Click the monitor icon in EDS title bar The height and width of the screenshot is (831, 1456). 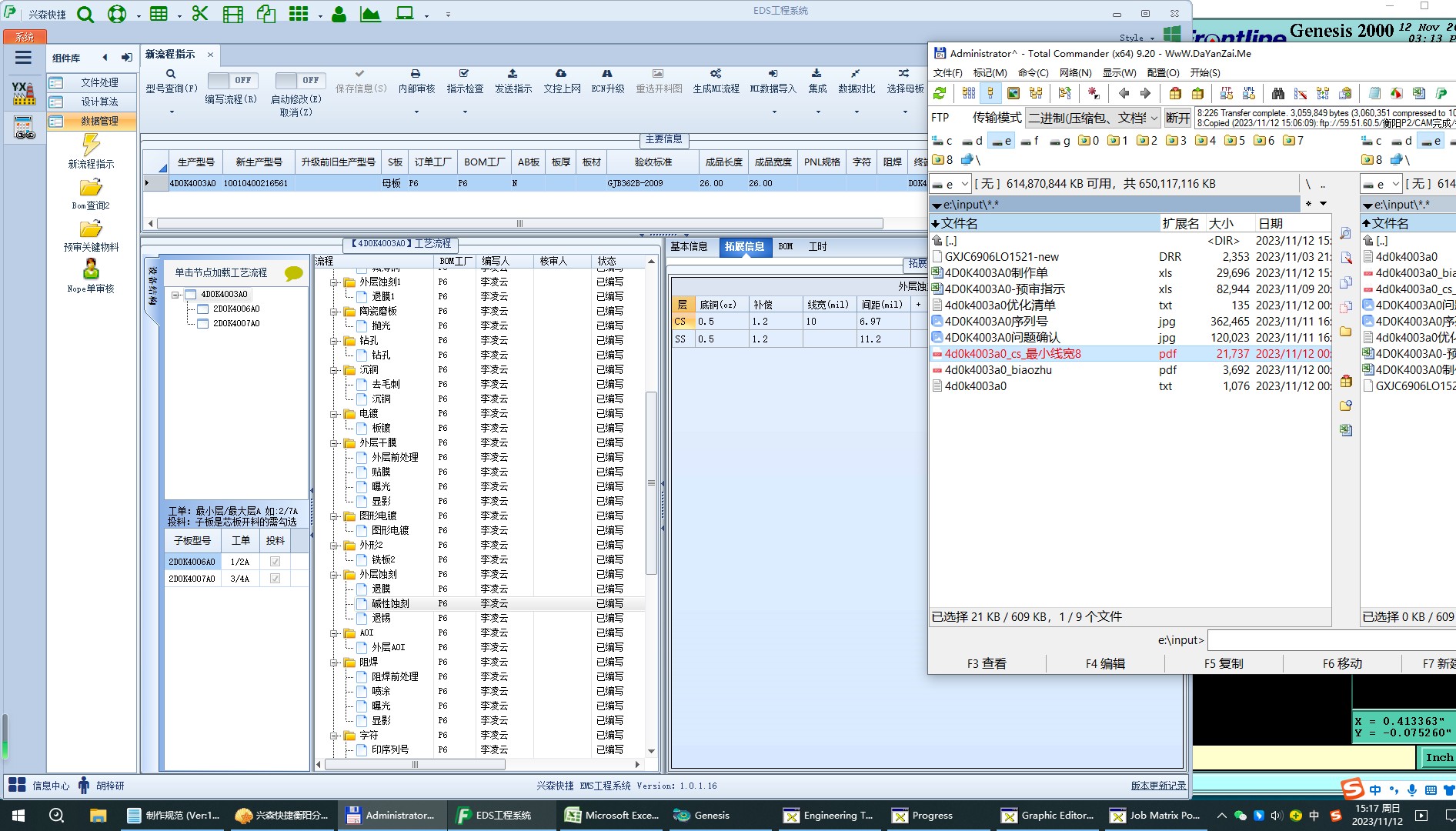pyautogui.click(x=405, y=14)
